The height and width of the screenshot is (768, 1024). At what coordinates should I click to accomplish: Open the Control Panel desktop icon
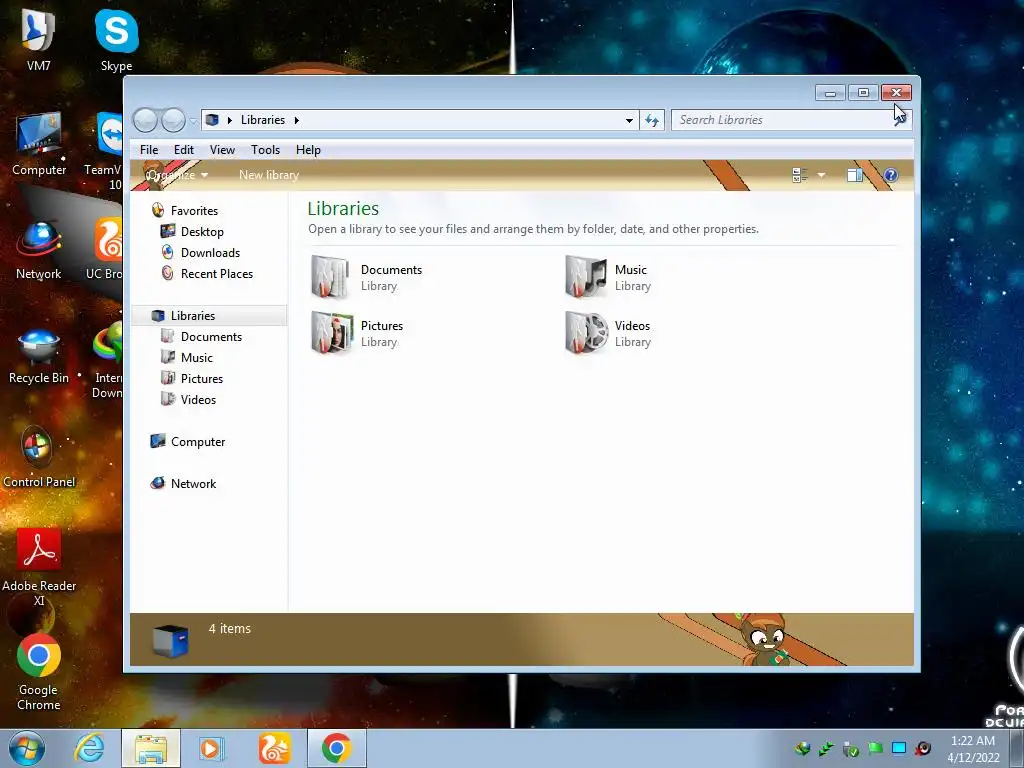tap(39, 457)
